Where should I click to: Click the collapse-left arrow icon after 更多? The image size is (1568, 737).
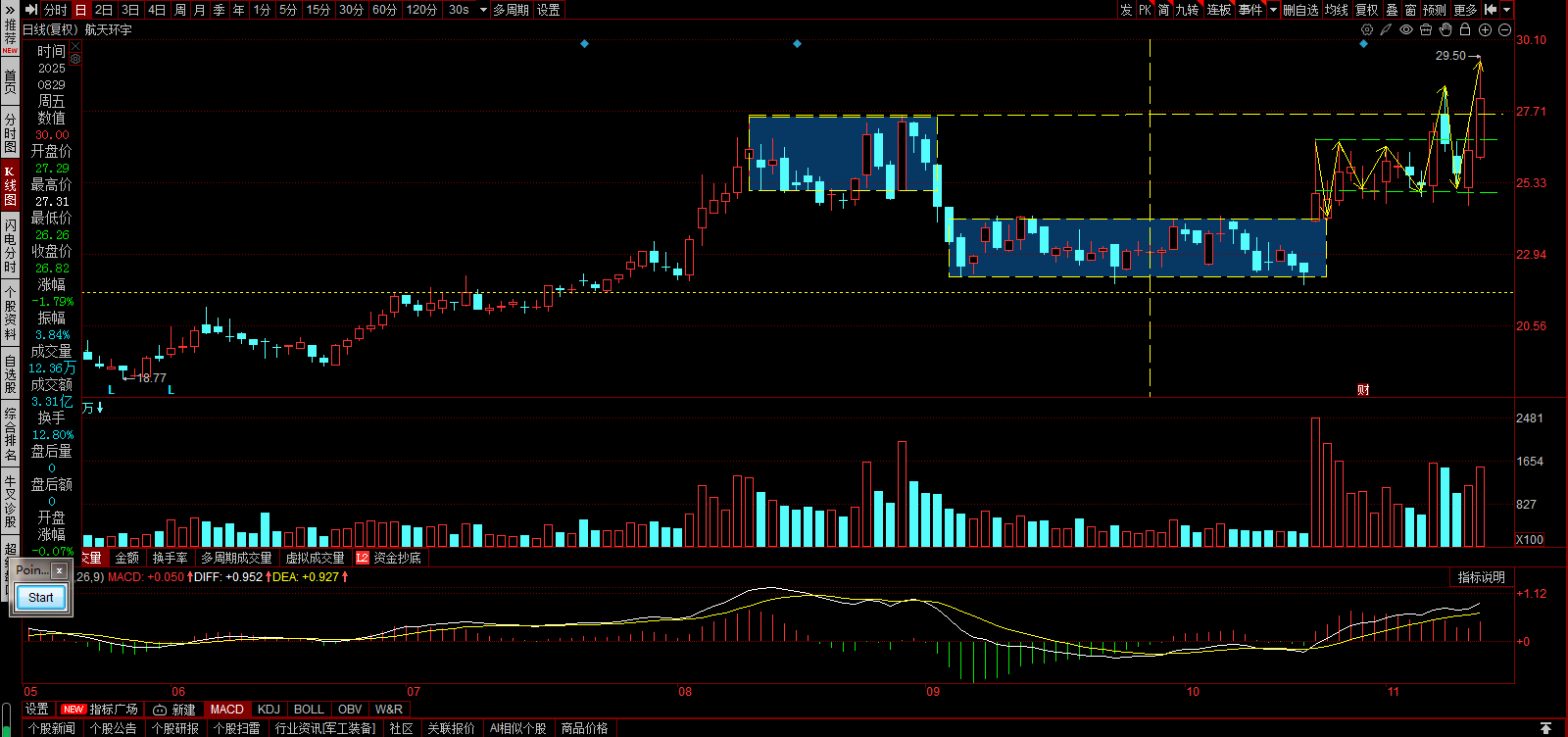click(1491, 10)
